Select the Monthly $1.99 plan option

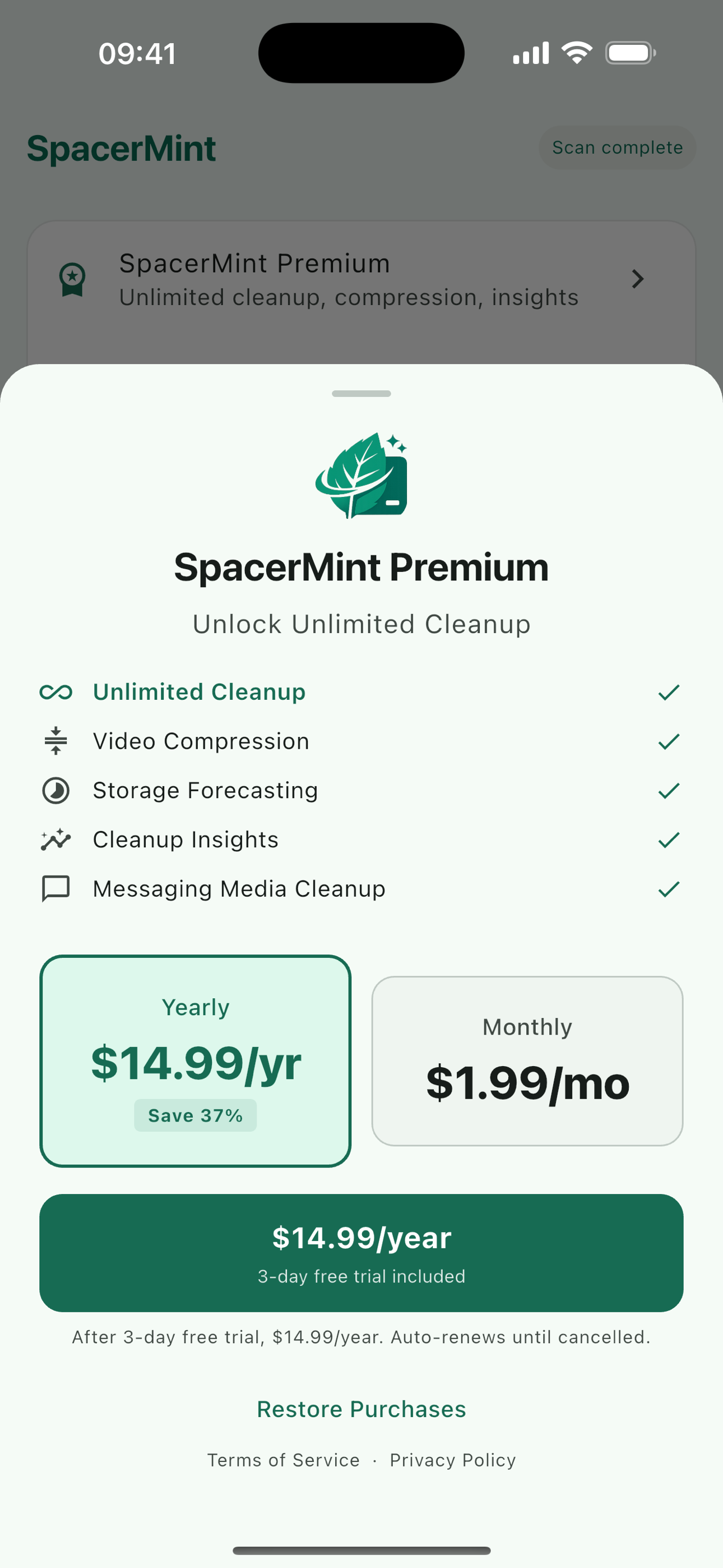[527, 1062]
